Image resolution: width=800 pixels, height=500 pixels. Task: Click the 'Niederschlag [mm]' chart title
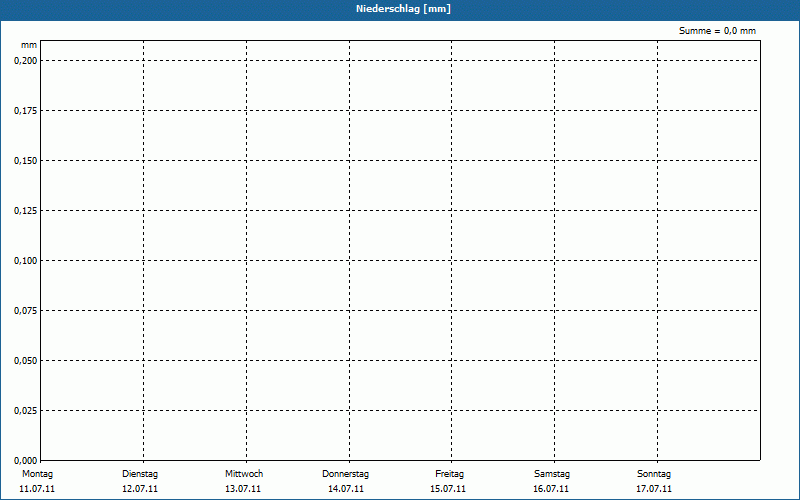point(403,9)
